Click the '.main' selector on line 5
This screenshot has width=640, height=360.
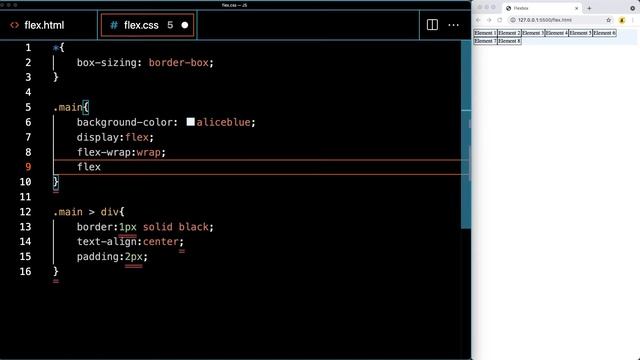pyautogui.click(x=68, y=107)
